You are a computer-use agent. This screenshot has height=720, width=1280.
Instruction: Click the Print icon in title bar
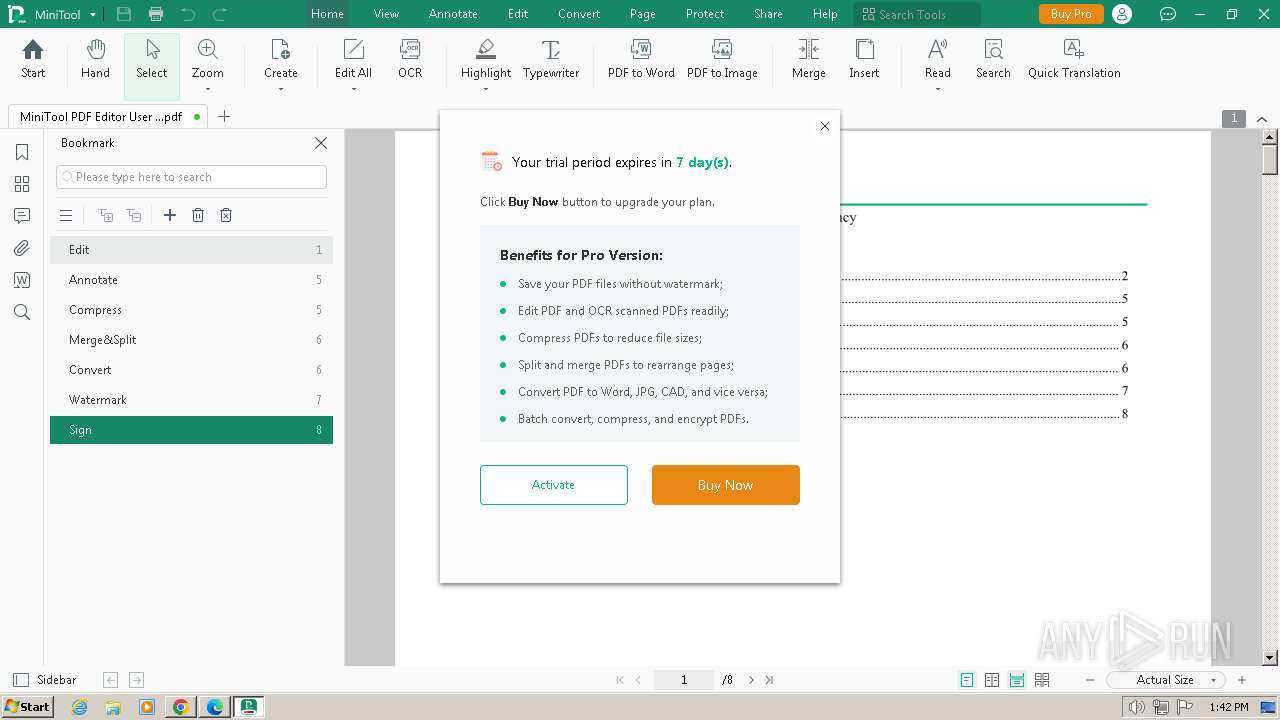(156, 14)
